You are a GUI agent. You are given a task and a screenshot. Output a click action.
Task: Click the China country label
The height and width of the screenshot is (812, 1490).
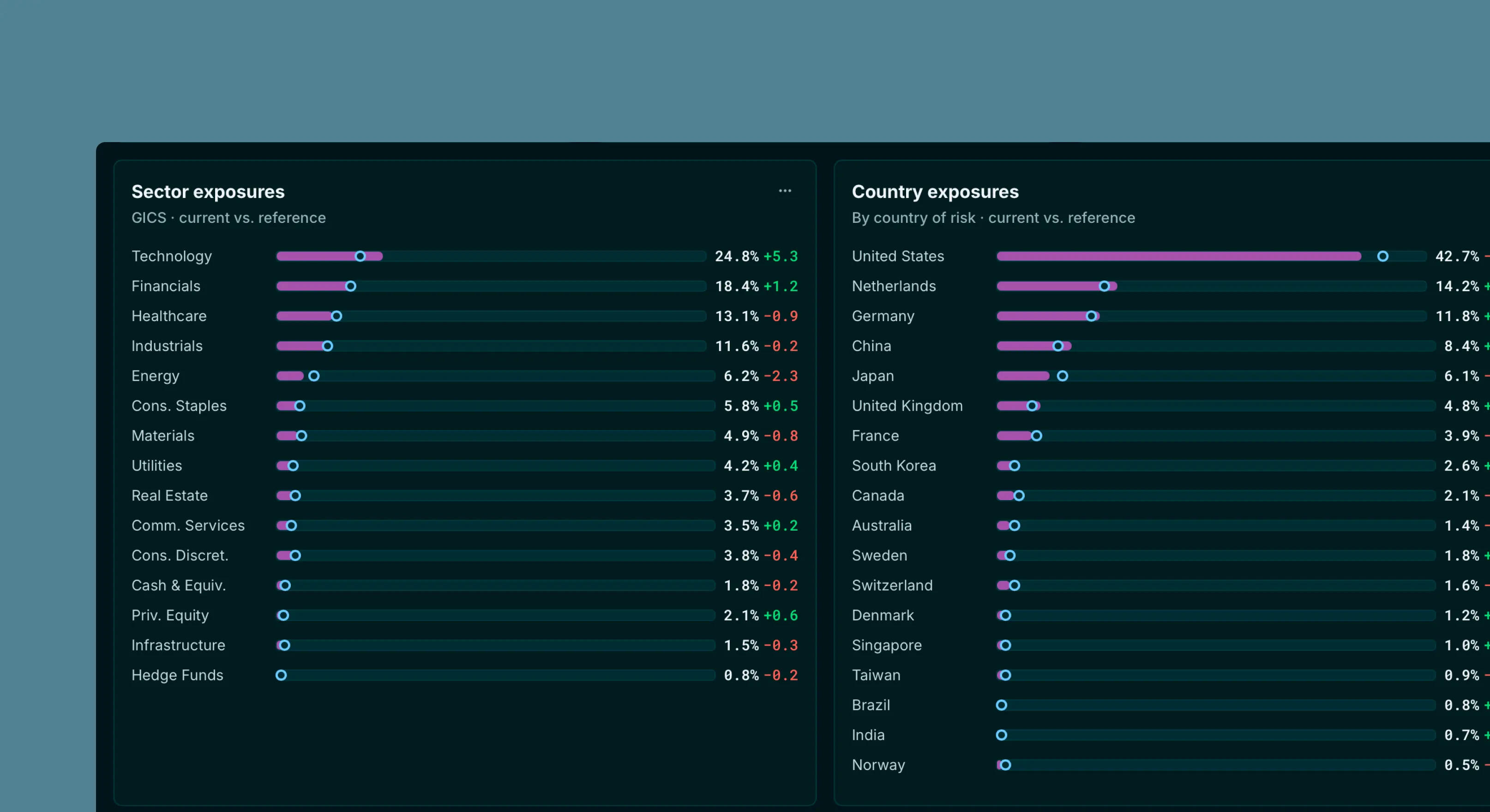click(871, 346)
